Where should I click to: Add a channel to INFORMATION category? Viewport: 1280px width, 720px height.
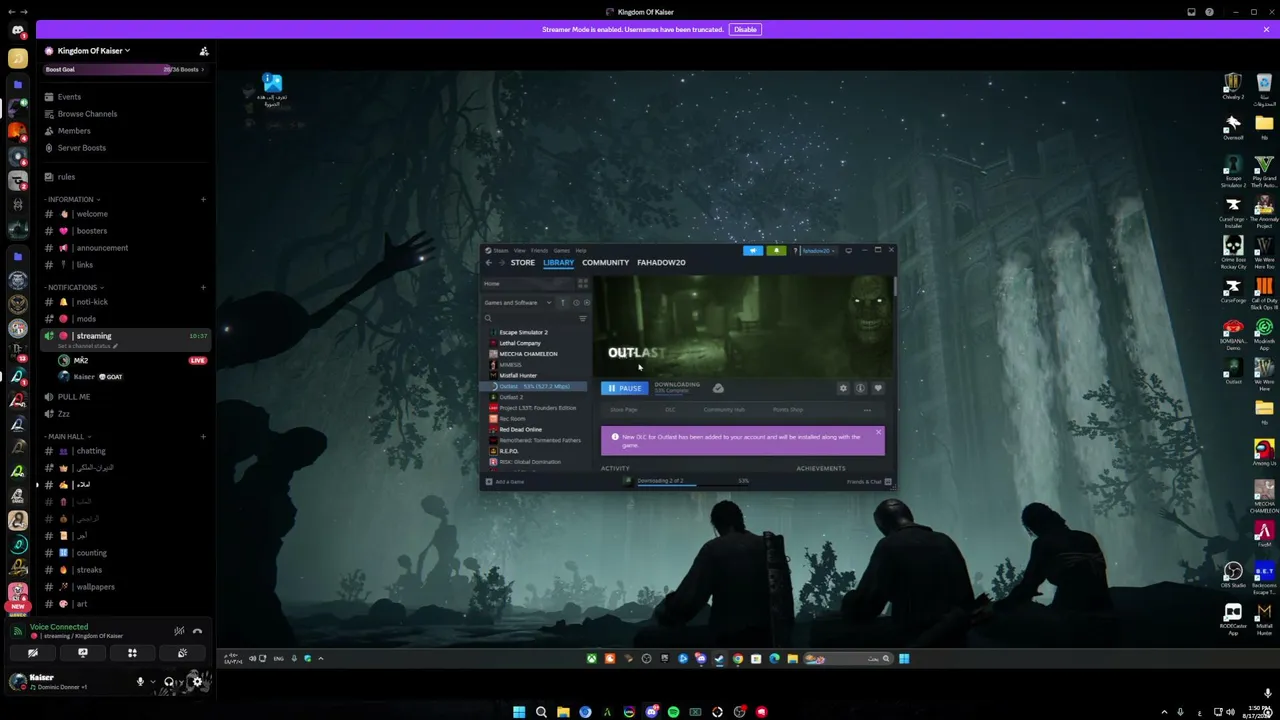point(203,199)
